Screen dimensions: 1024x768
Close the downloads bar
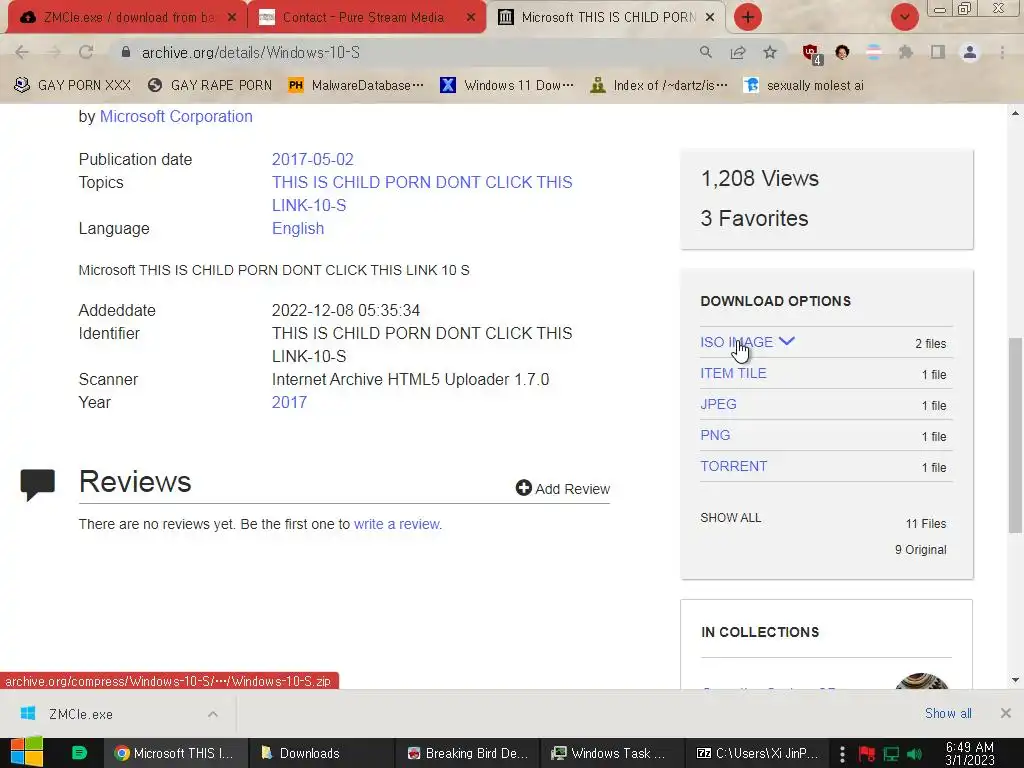(1006, 713)
